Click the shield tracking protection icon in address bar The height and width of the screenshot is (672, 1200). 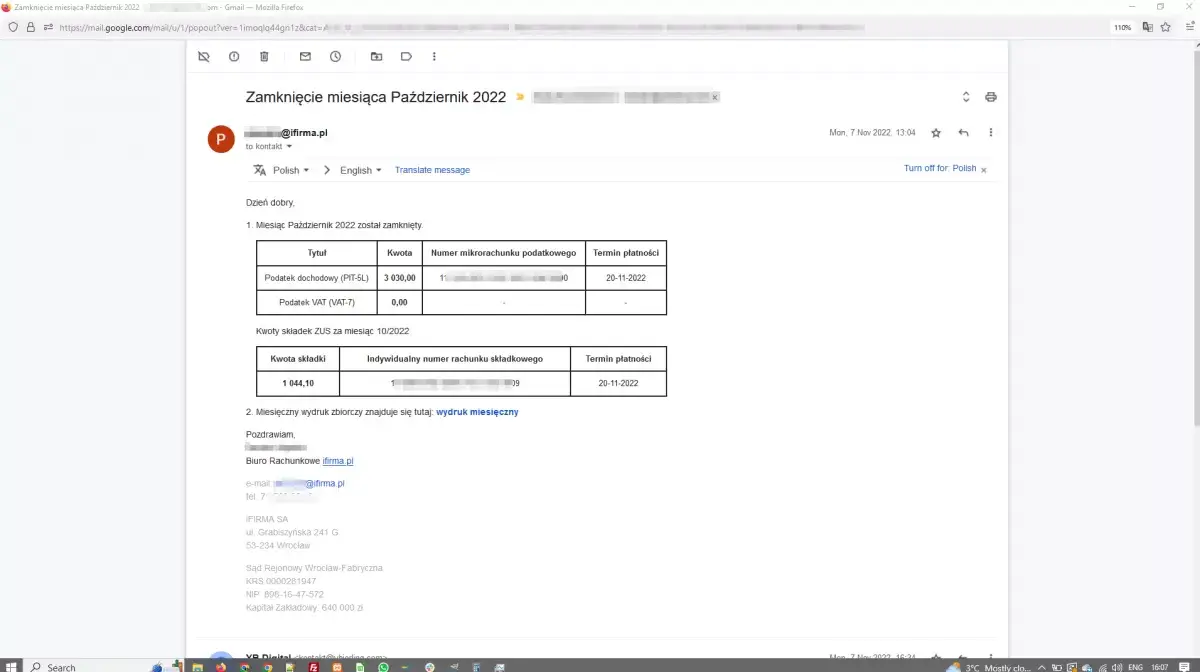point(13,27)
